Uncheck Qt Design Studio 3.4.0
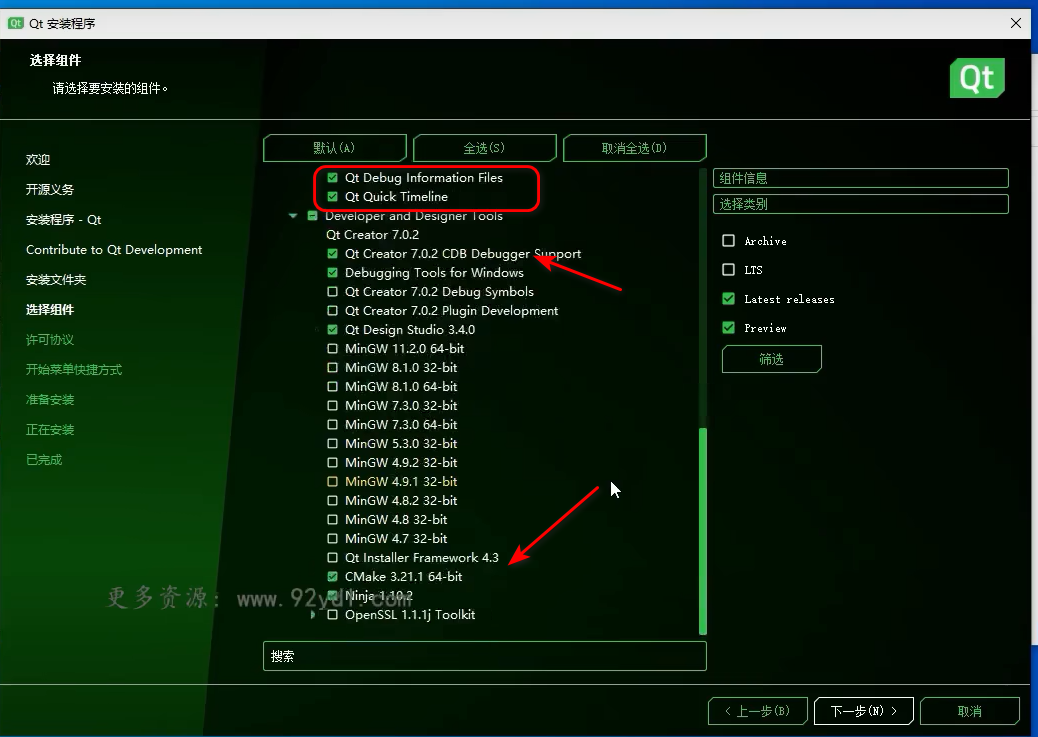 coord(332,330)
